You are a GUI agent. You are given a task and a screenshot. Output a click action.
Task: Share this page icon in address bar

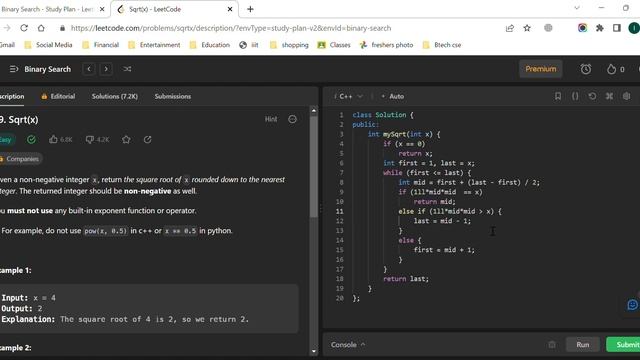tap(509, 28)
